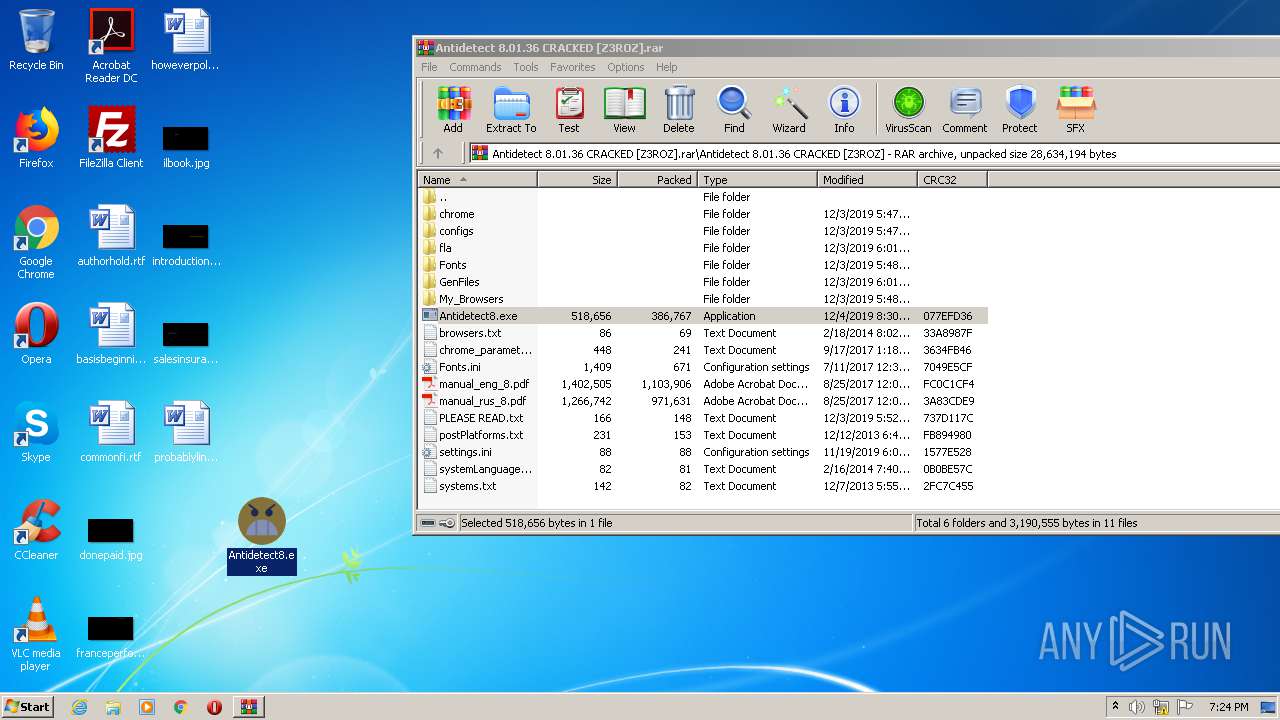Open the Commands menu
This screenshot has height=720, width=1280.
(475, 67)
